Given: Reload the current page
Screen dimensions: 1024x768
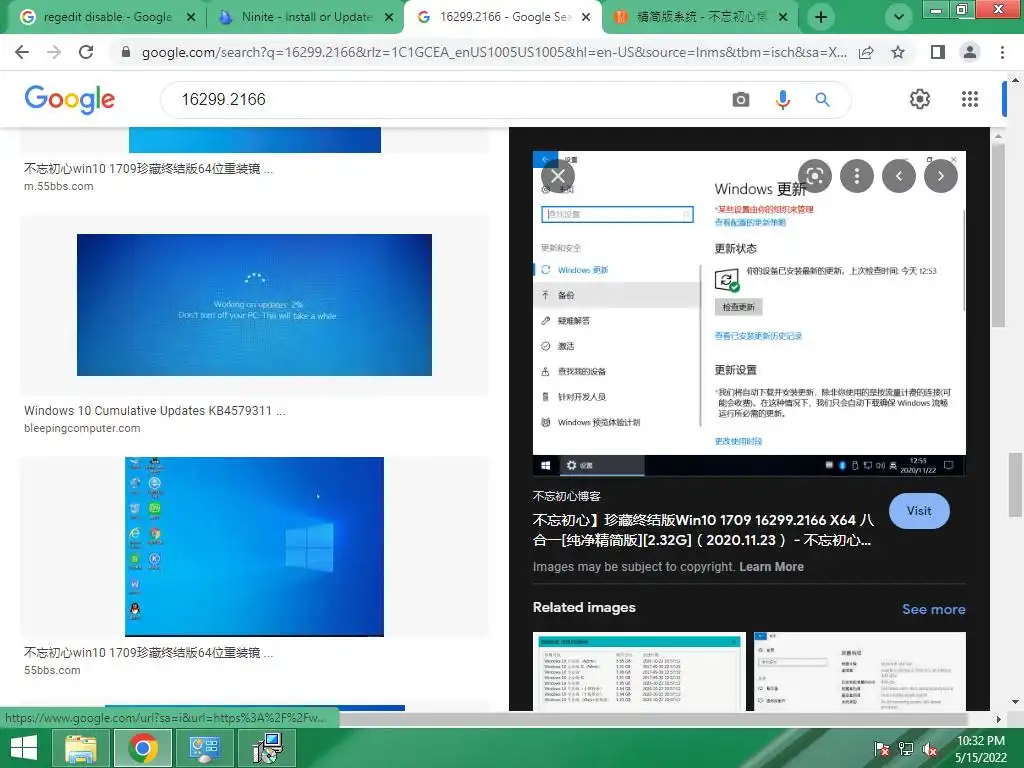Looking at the screenshot, I should 86,52.
